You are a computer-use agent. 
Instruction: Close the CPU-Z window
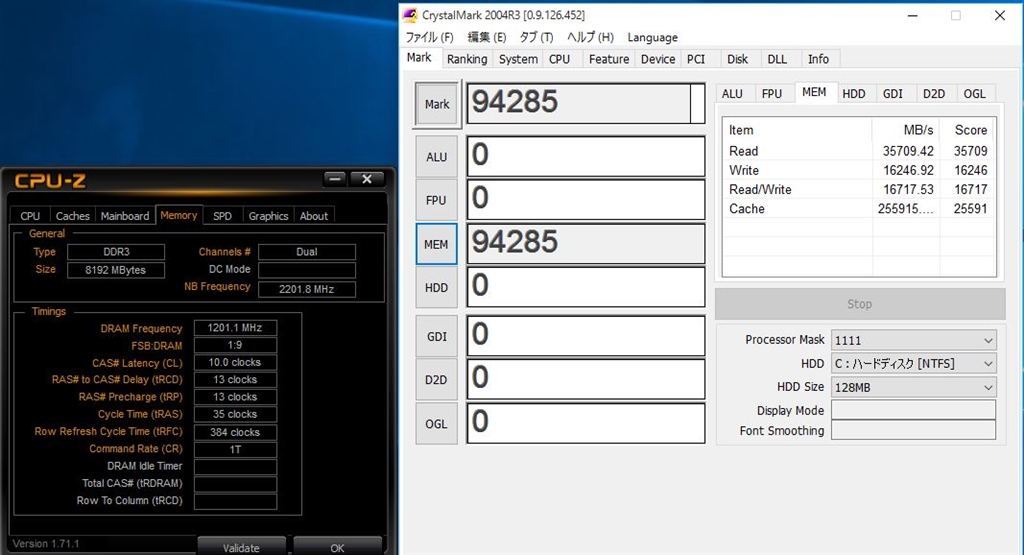(367, 179)
